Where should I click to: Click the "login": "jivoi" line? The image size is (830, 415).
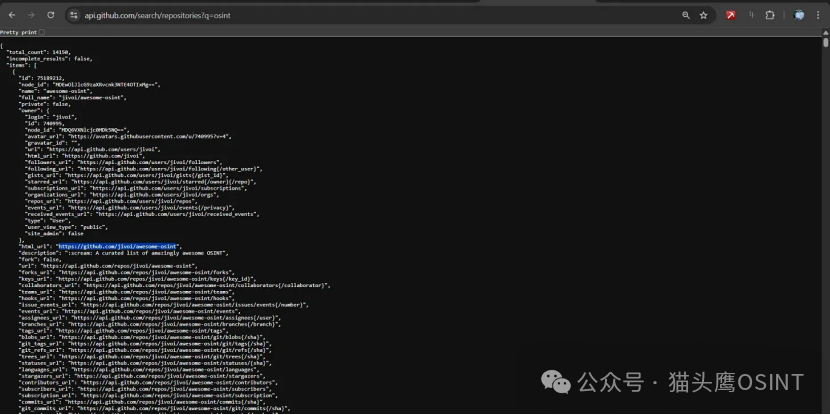[x=51, y=117]
